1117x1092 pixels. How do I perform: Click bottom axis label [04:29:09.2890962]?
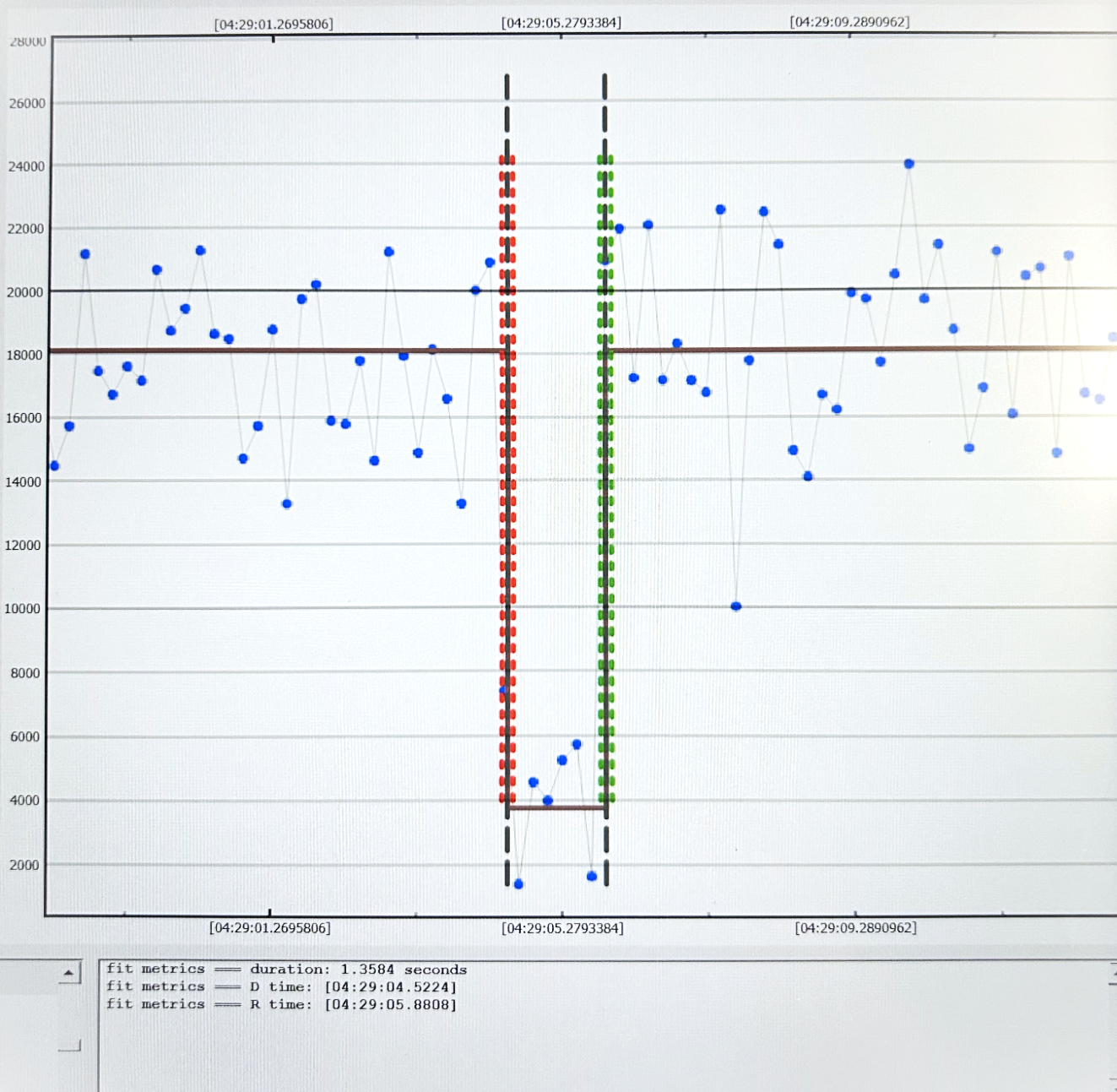(855, 928)
